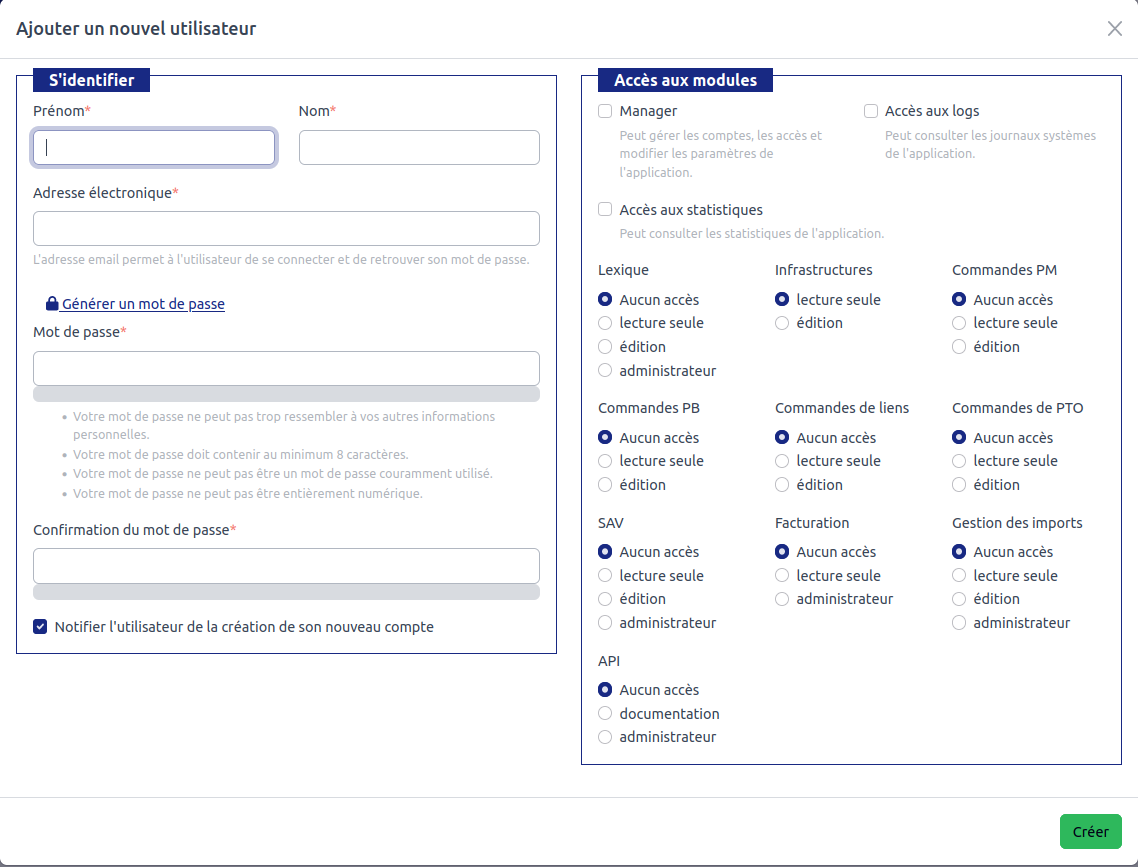The image size is (1138, 867).
Task: Click the Adresse électronique field
Action: [x=286, y=228]
